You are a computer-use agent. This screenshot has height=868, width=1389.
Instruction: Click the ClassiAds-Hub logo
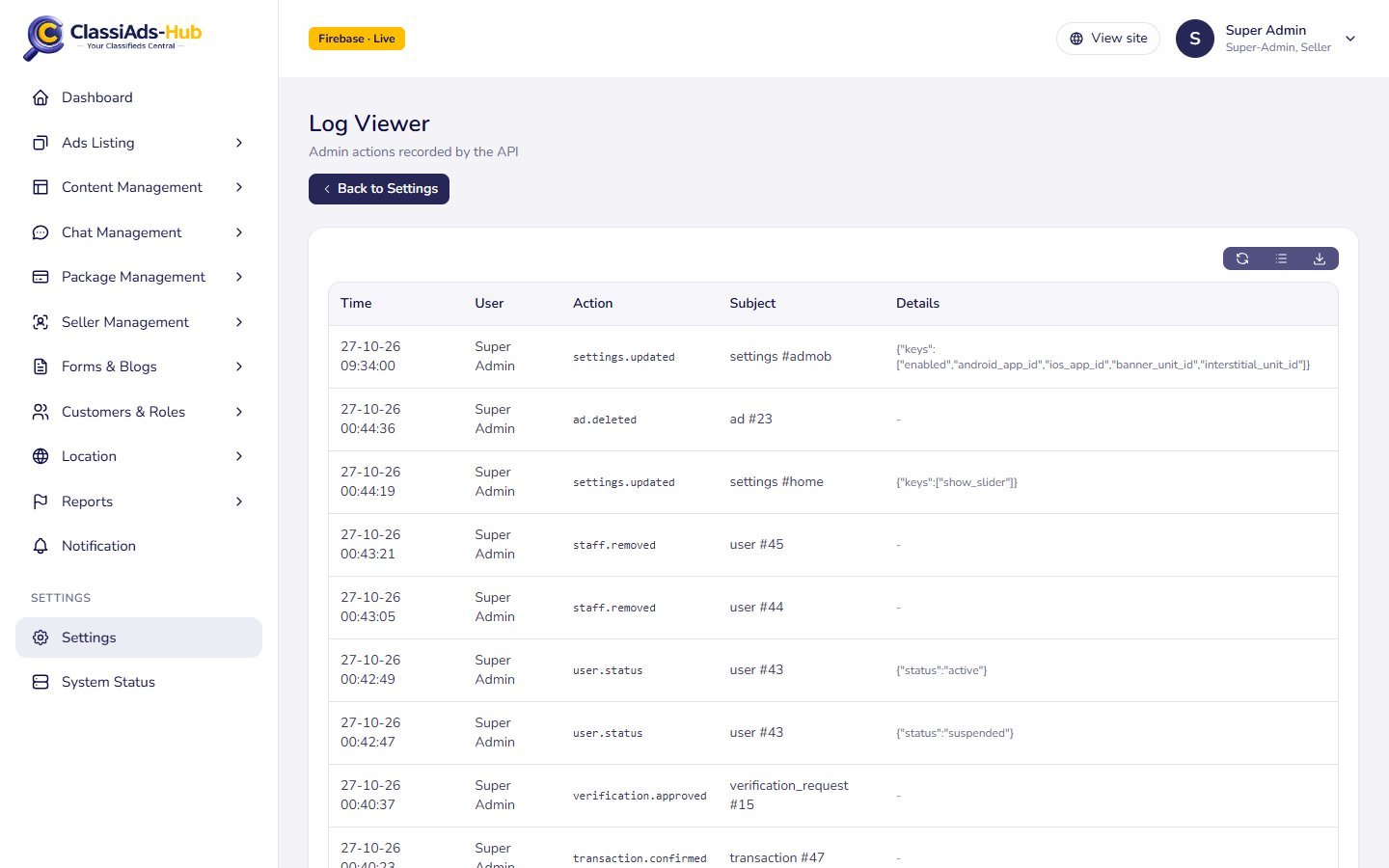point(113,38)
